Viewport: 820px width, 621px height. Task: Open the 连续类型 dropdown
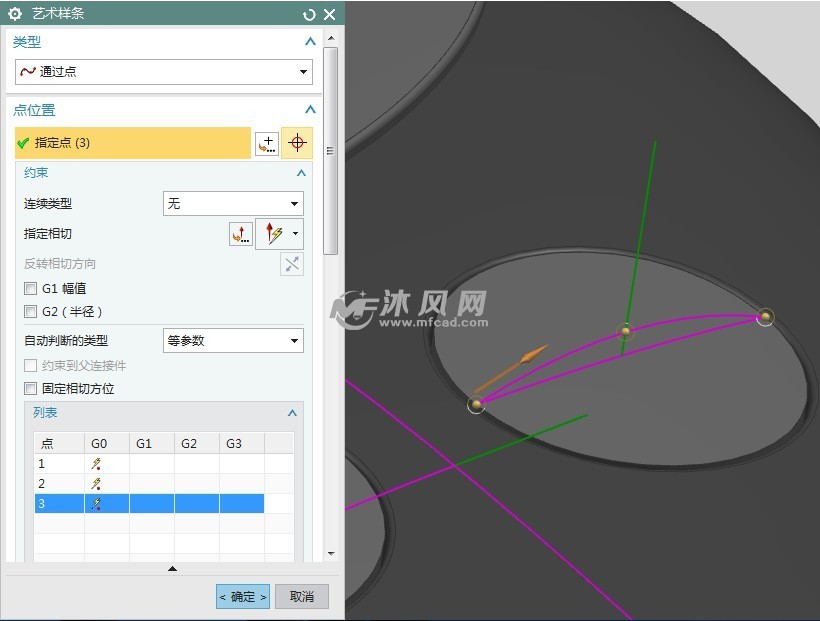[x=233, y=204]
